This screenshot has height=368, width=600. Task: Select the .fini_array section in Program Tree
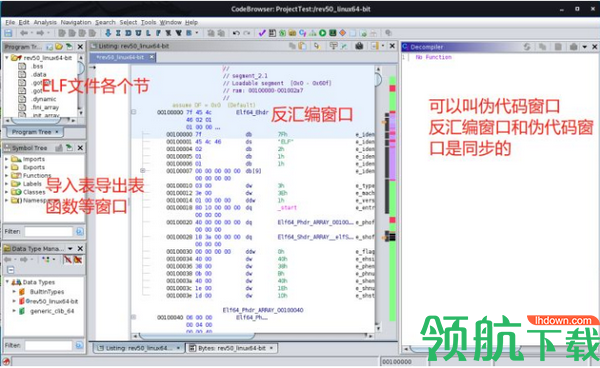45,107
